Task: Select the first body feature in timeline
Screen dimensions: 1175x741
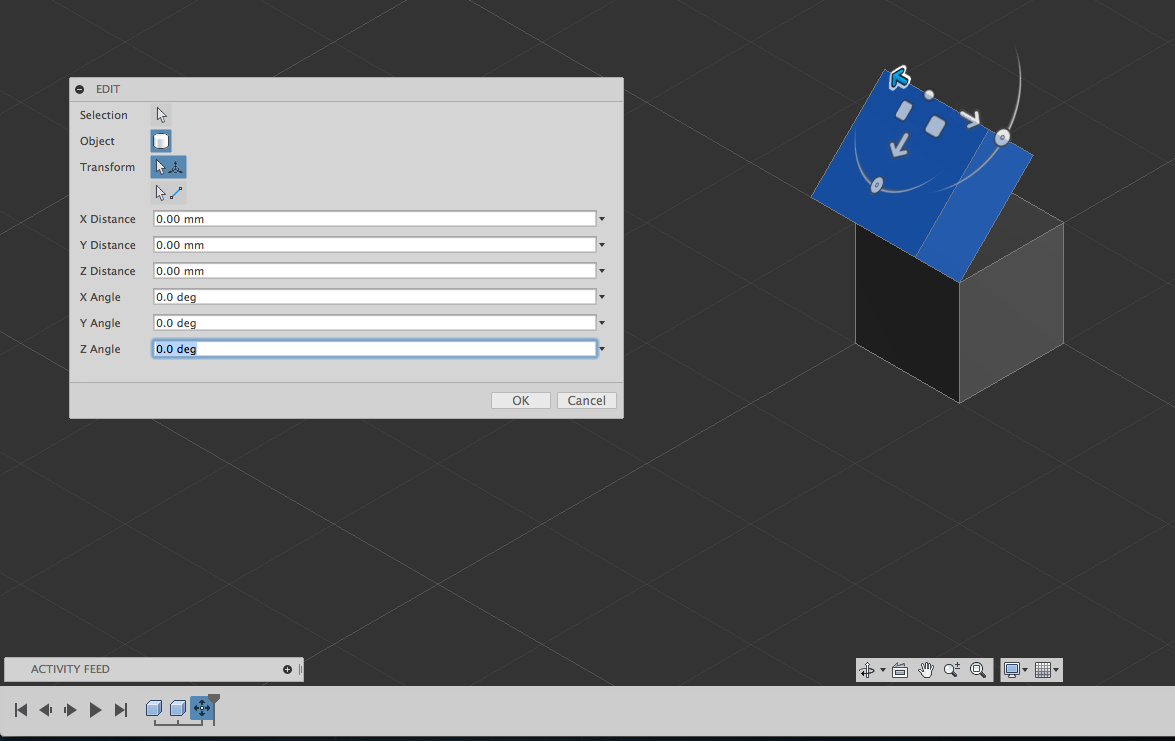Action: coord(155,708)
